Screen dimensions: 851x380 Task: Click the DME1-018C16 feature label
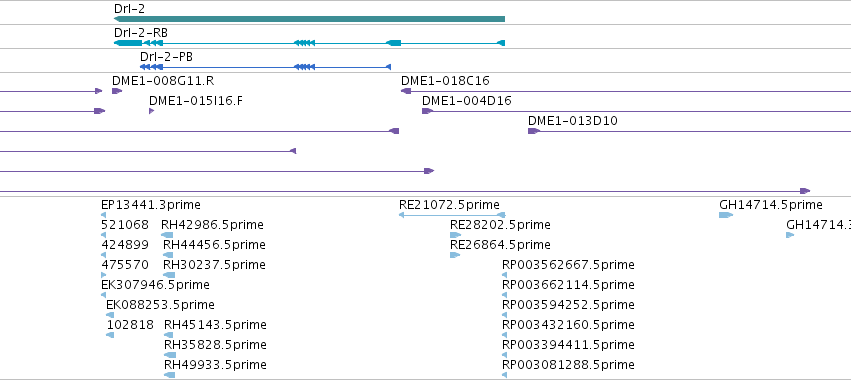point(445,80)
